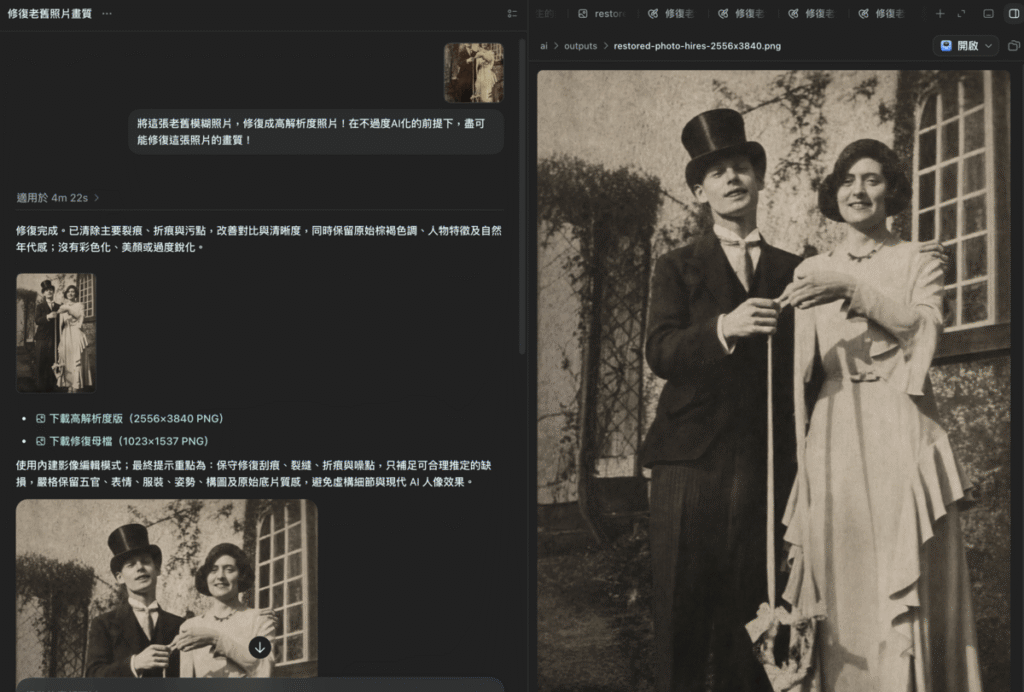The width and height of the screenshot is (1024, 692).
Task: Click the user message bubble 將這張老舊模糊照片
Action: (x=316, y=131)
